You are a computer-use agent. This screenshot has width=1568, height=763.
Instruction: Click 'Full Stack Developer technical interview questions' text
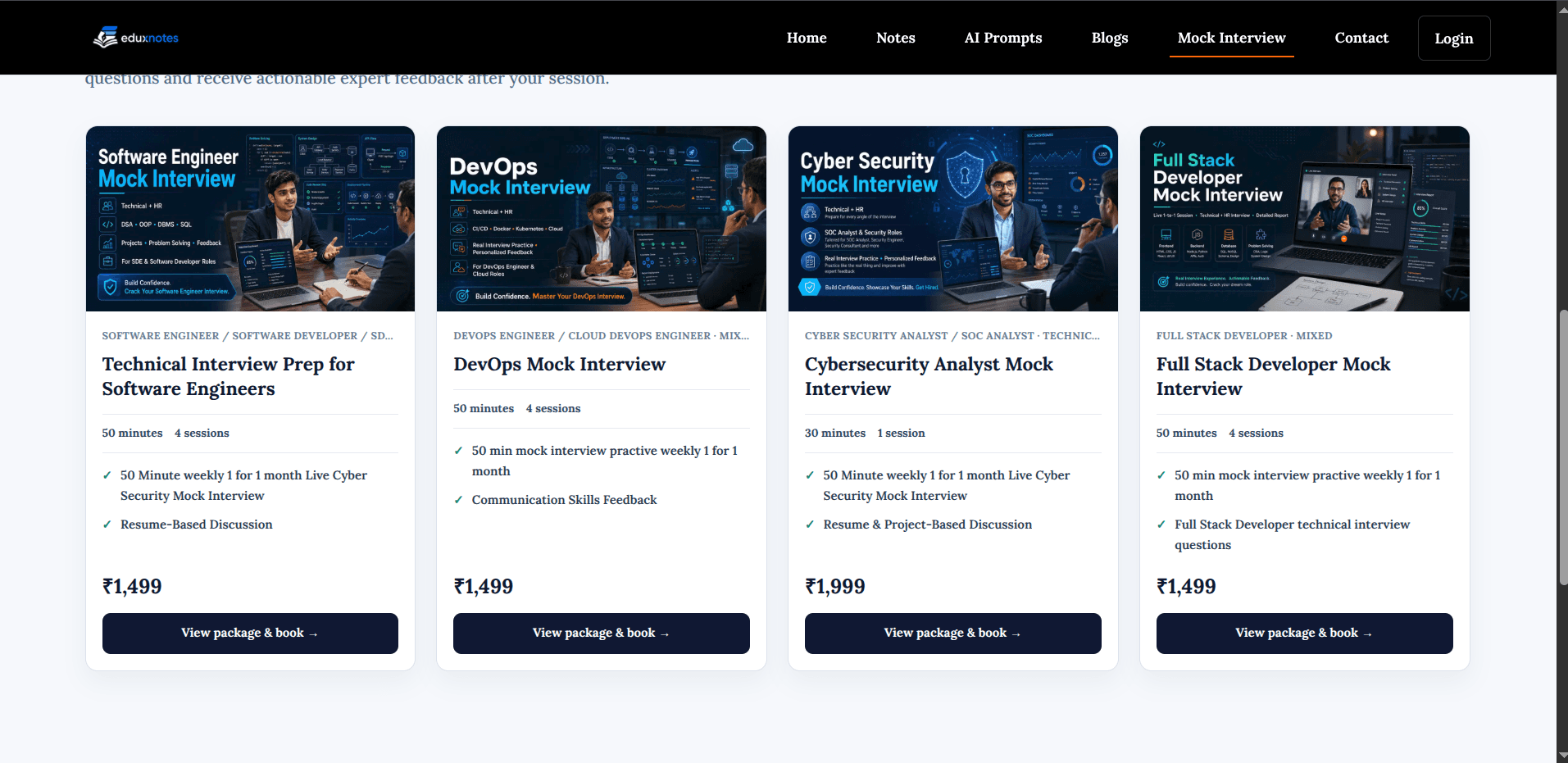1293,534
